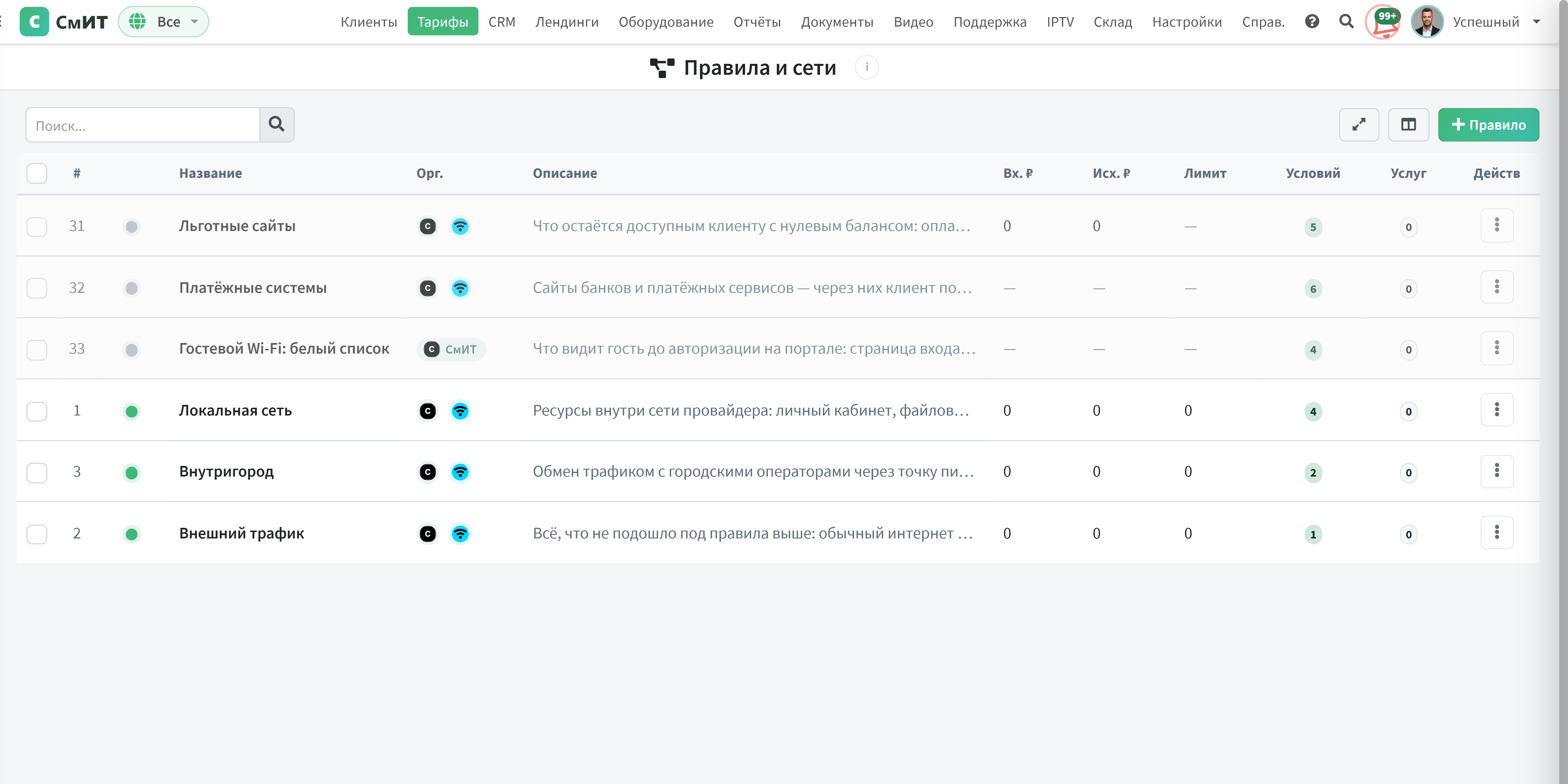This screenshot has width=1568, height=784.
Task: Click the user avatar photo
Action: point(1427,22)
